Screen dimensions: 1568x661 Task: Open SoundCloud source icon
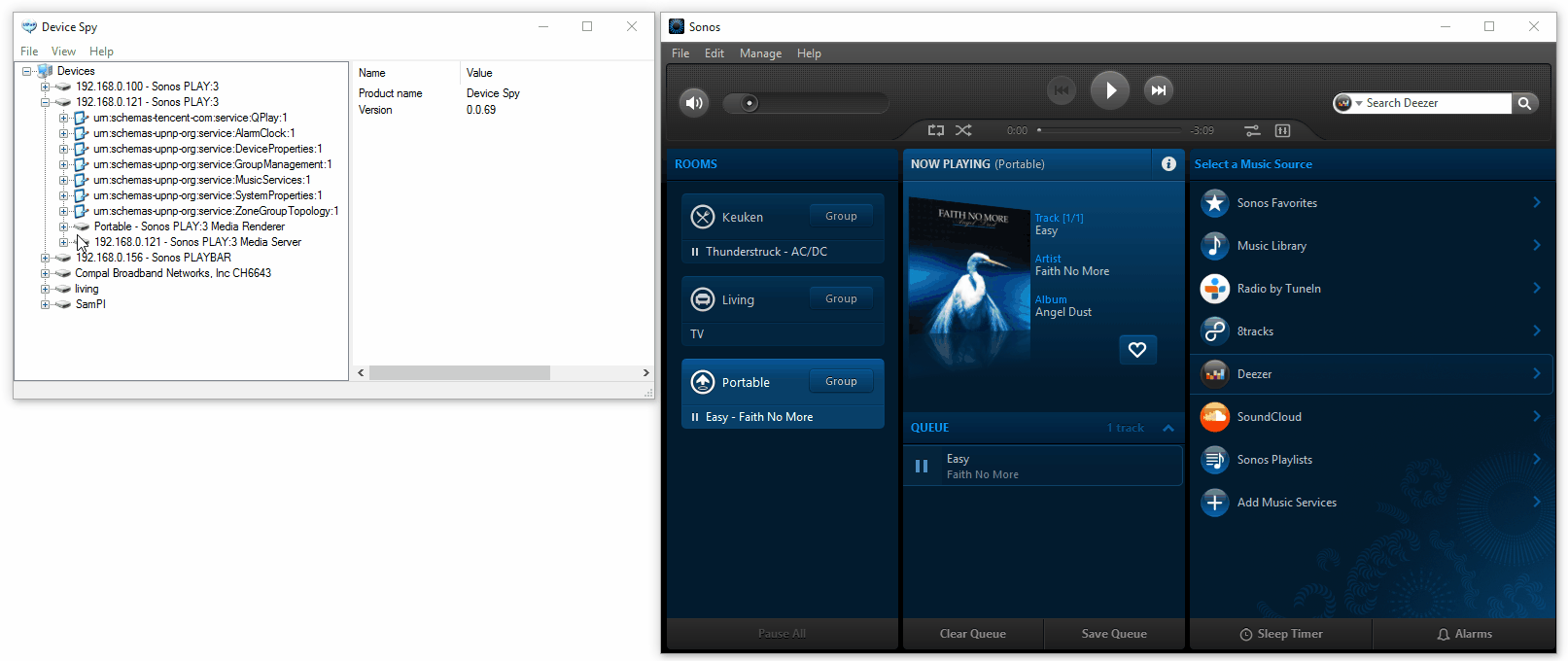(1215, 417)
